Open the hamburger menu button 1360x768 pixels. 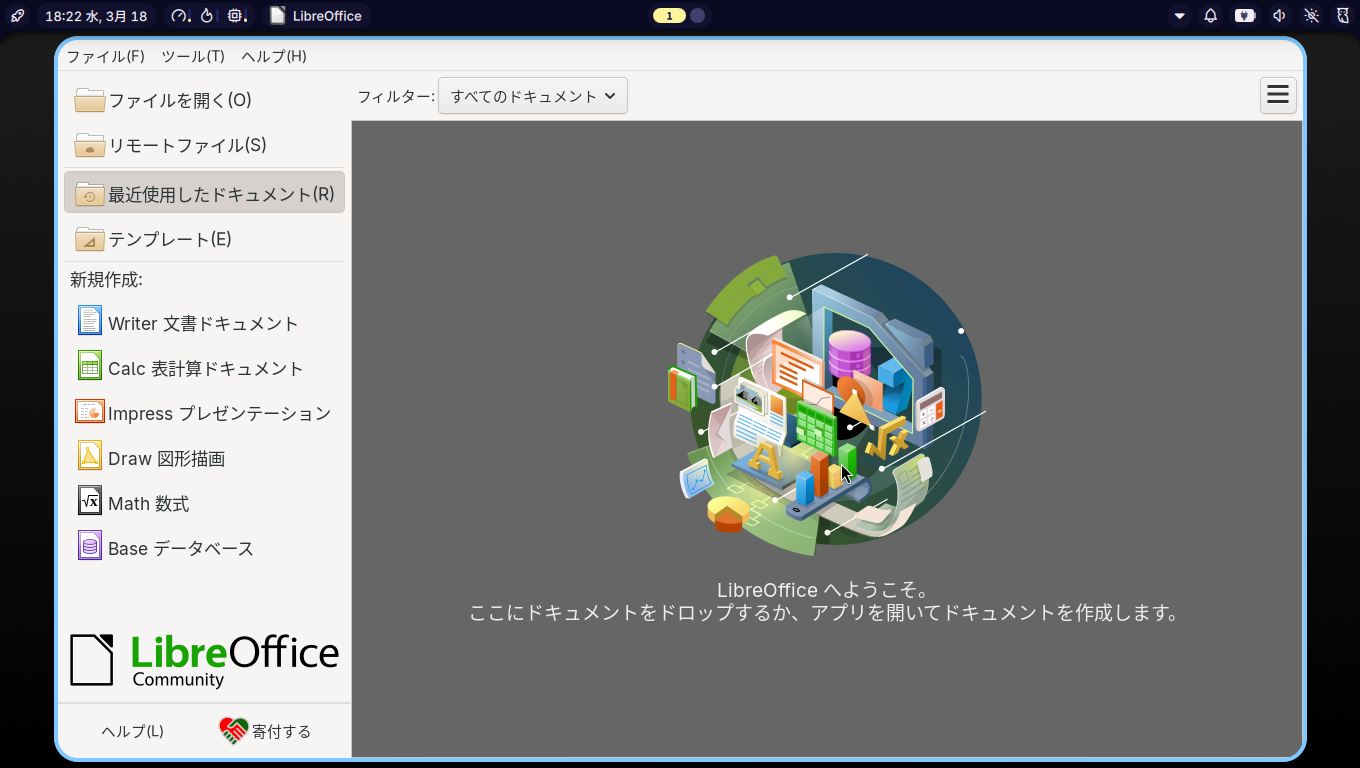pos(1278,95)
